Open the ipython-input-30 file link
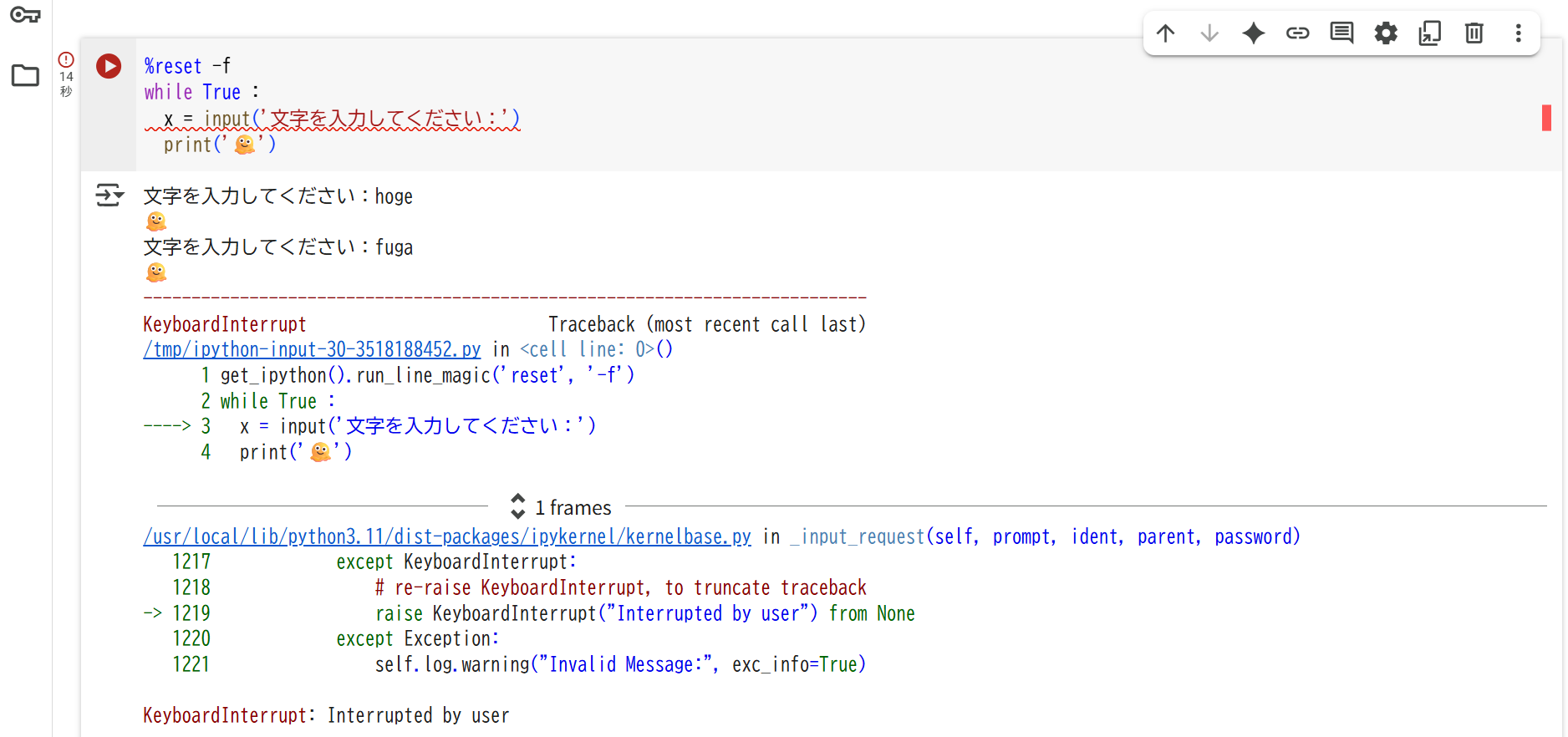Screen dimensions: 1568x737 312,349
